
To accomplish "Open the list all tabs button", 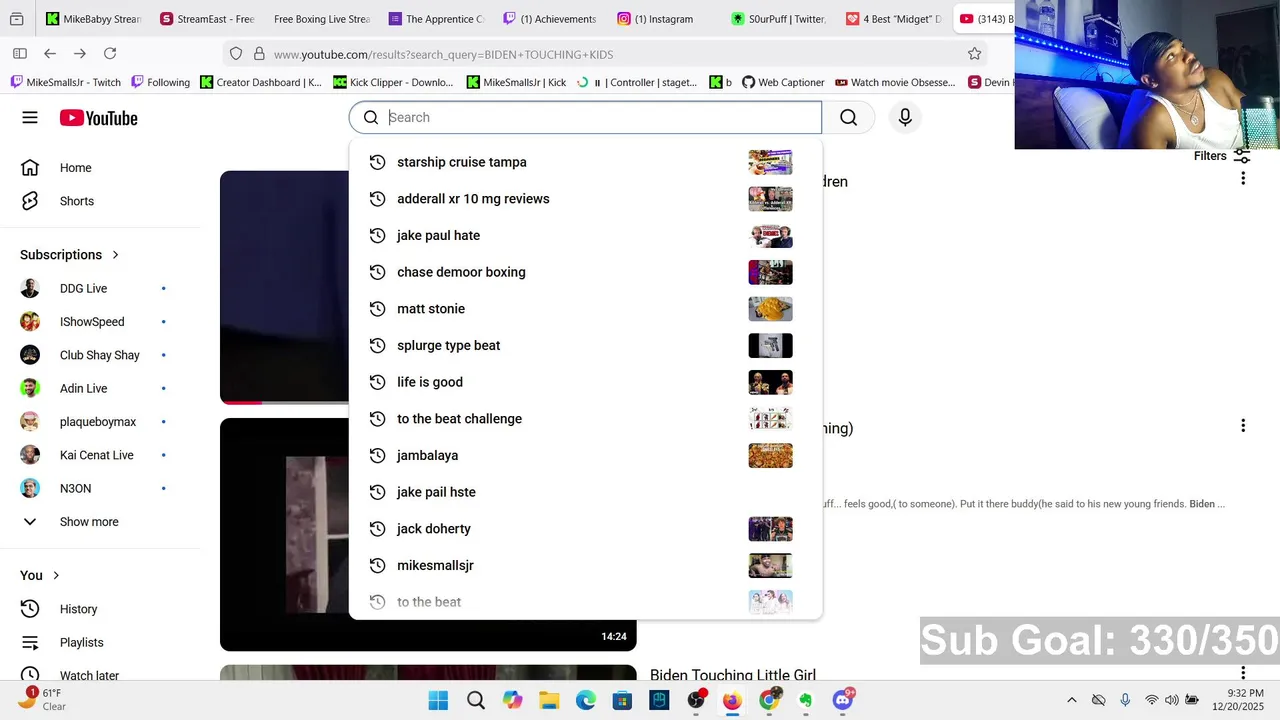I will point(17,19).
